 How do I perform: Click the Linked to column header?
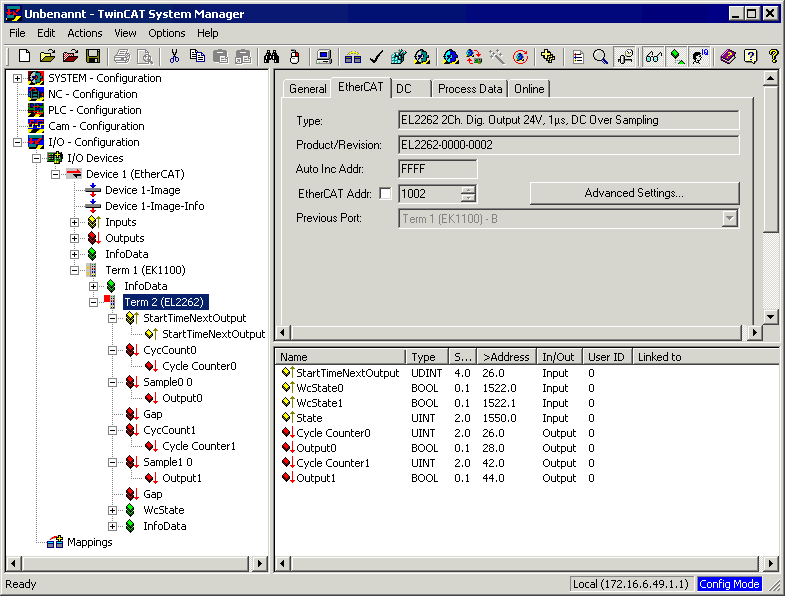[x=706, y=357]
